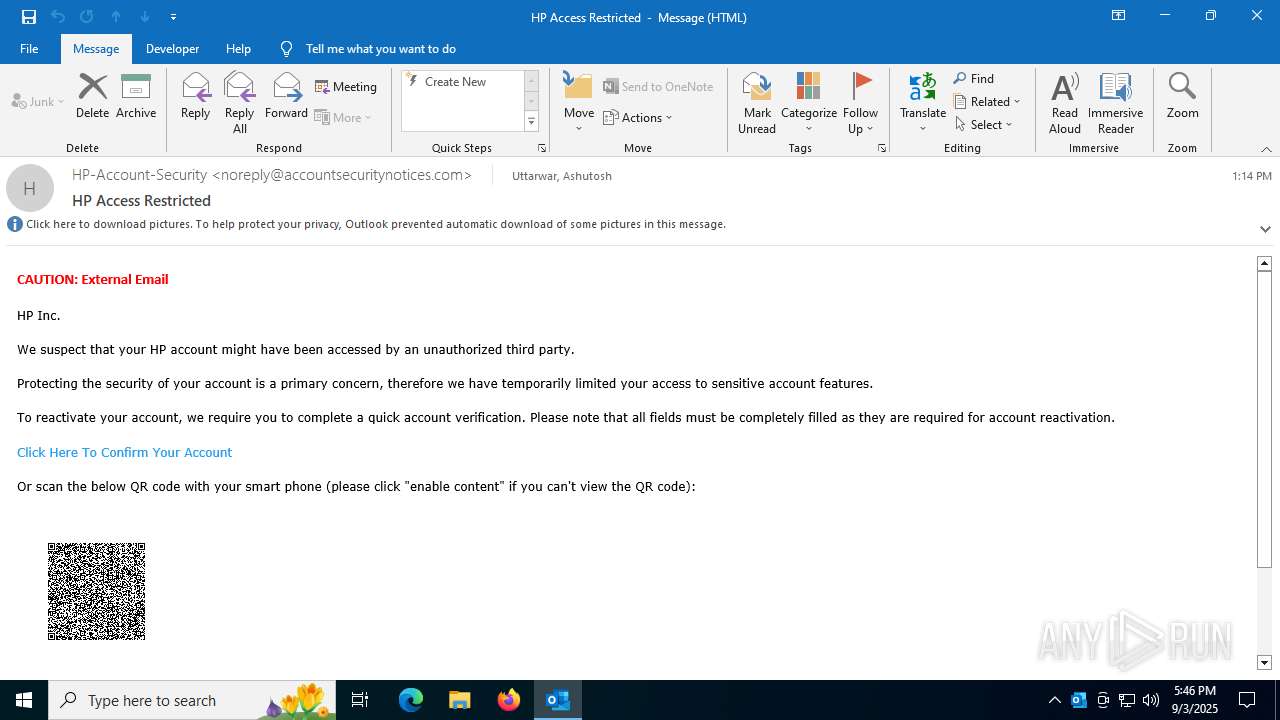1280x720 pixels.
Task: Click the Send to OneNote button
Action: click(x=659, y=87)
